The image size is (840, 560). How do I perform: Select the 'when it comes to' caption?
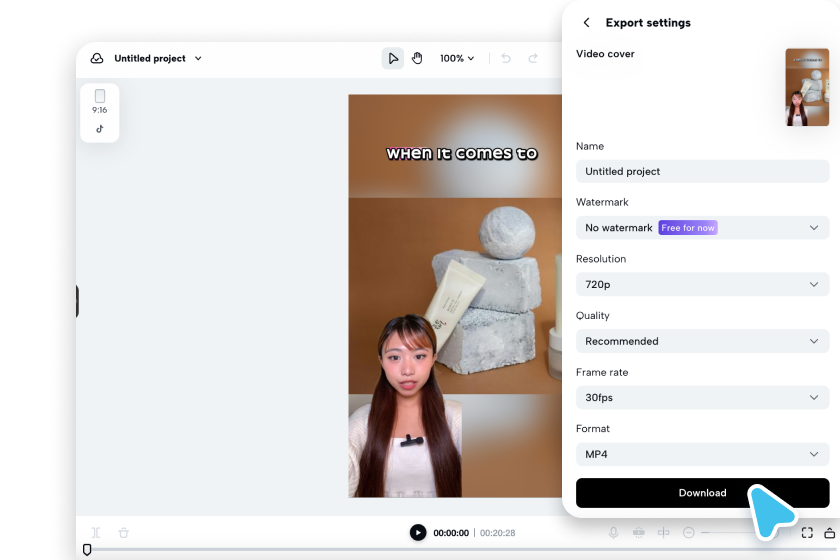click(462, 154)
